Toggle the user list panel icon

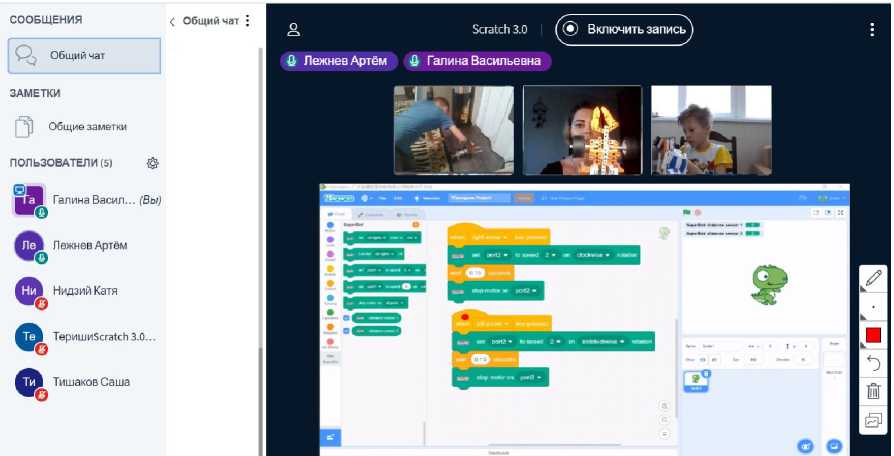click(294, 30)
